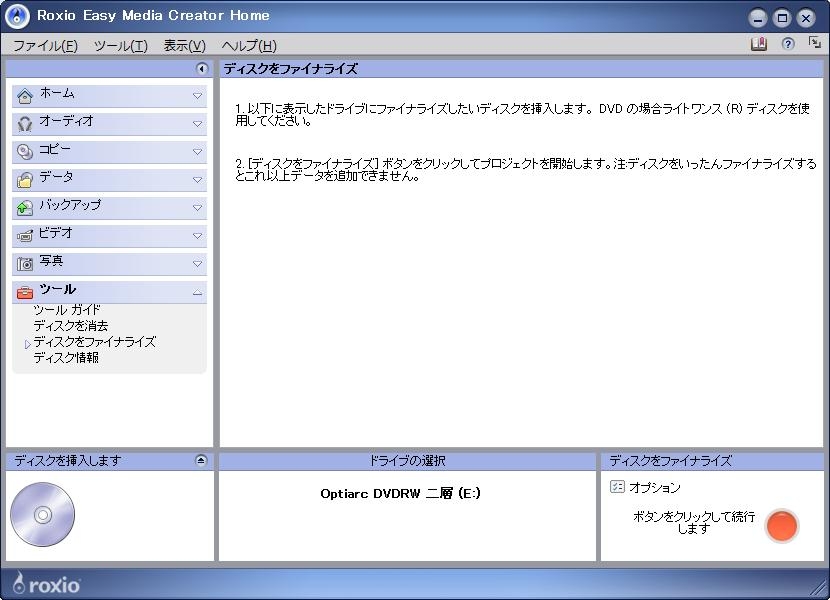Expand the バックアップ category chevron

point(197,208)
